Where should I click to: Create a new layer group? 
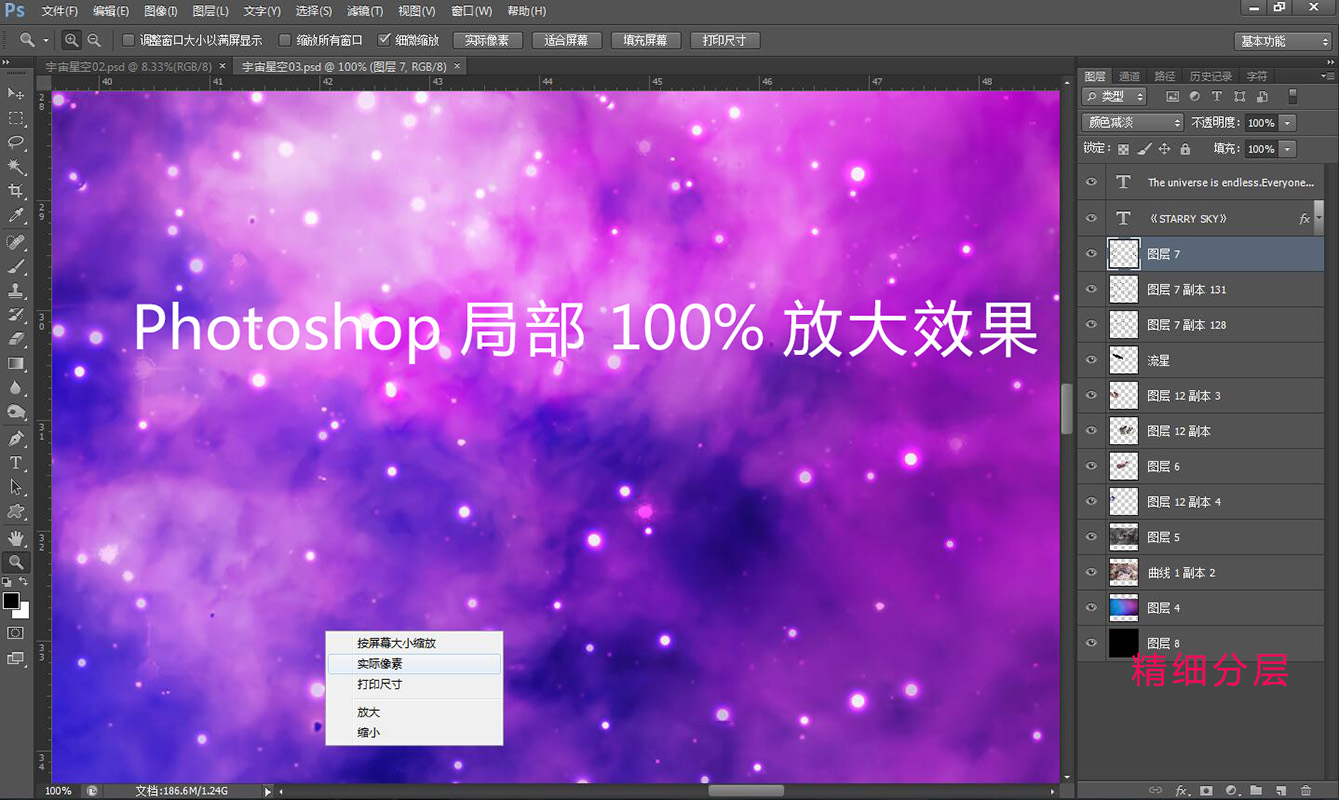[1256, 791]
